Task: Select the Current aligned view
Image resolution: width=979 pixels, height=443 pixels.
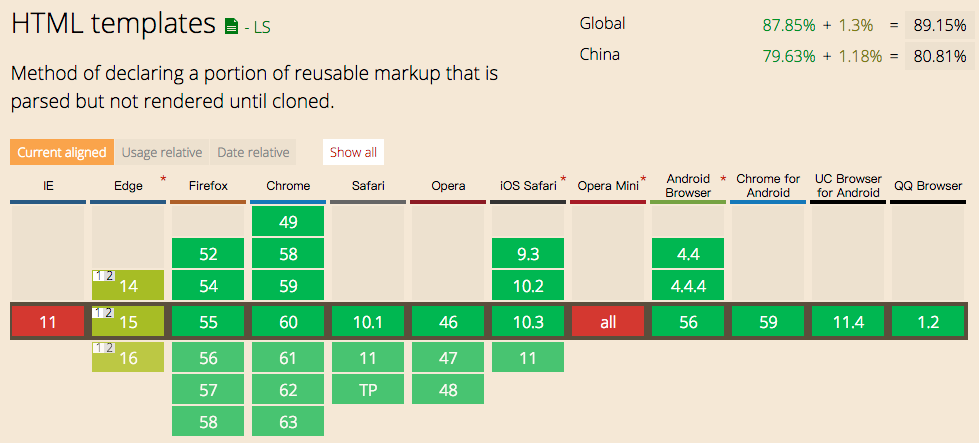Action: 61,152
